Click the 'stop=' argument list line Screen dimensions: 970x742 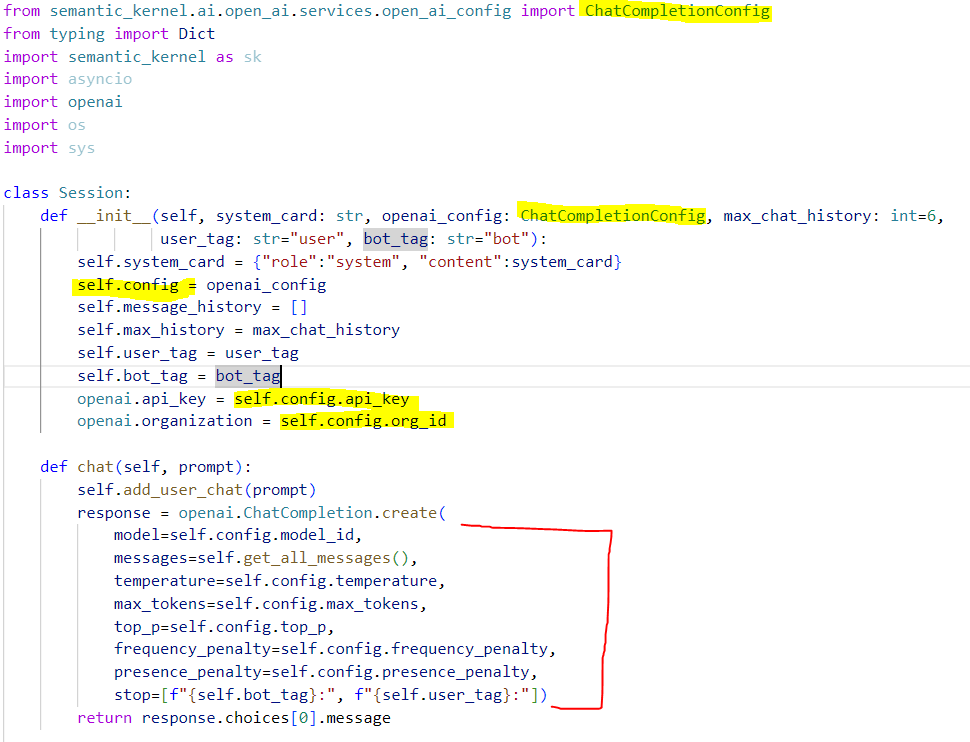click(330, 695)
